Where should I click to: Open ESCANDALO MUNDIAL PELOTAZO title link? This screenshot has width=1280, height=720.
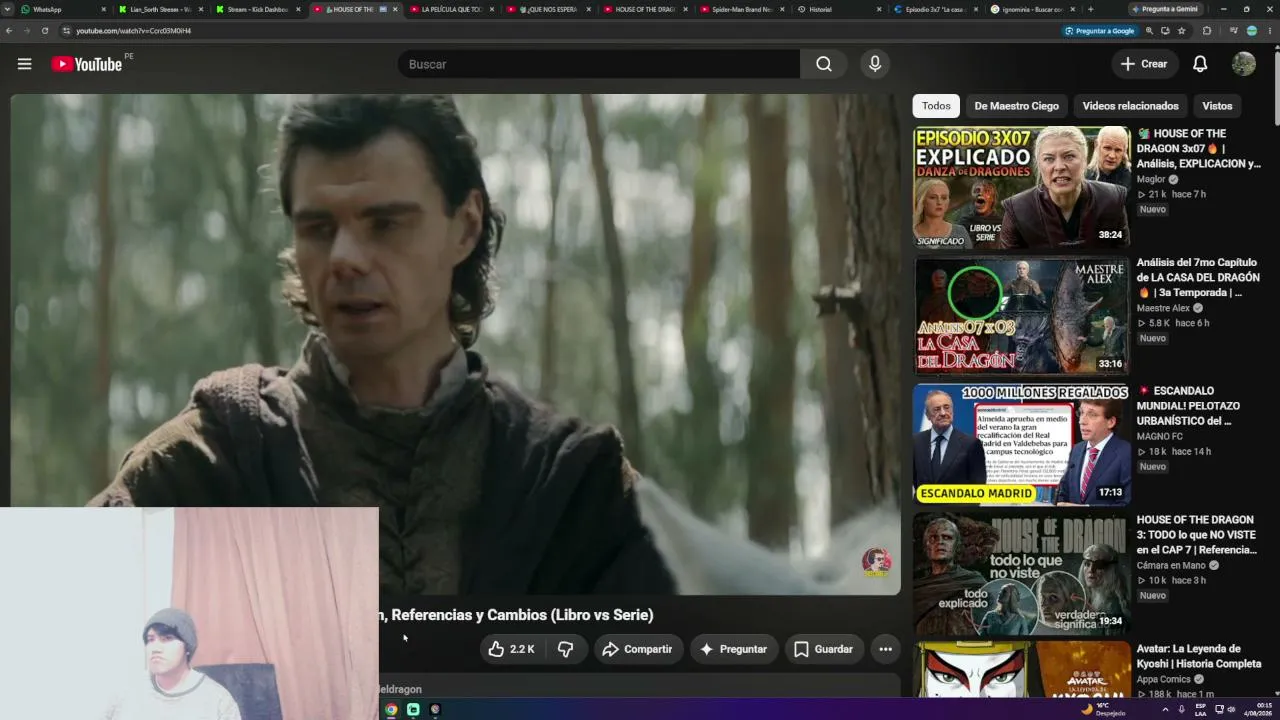(x=1188, y=406)
